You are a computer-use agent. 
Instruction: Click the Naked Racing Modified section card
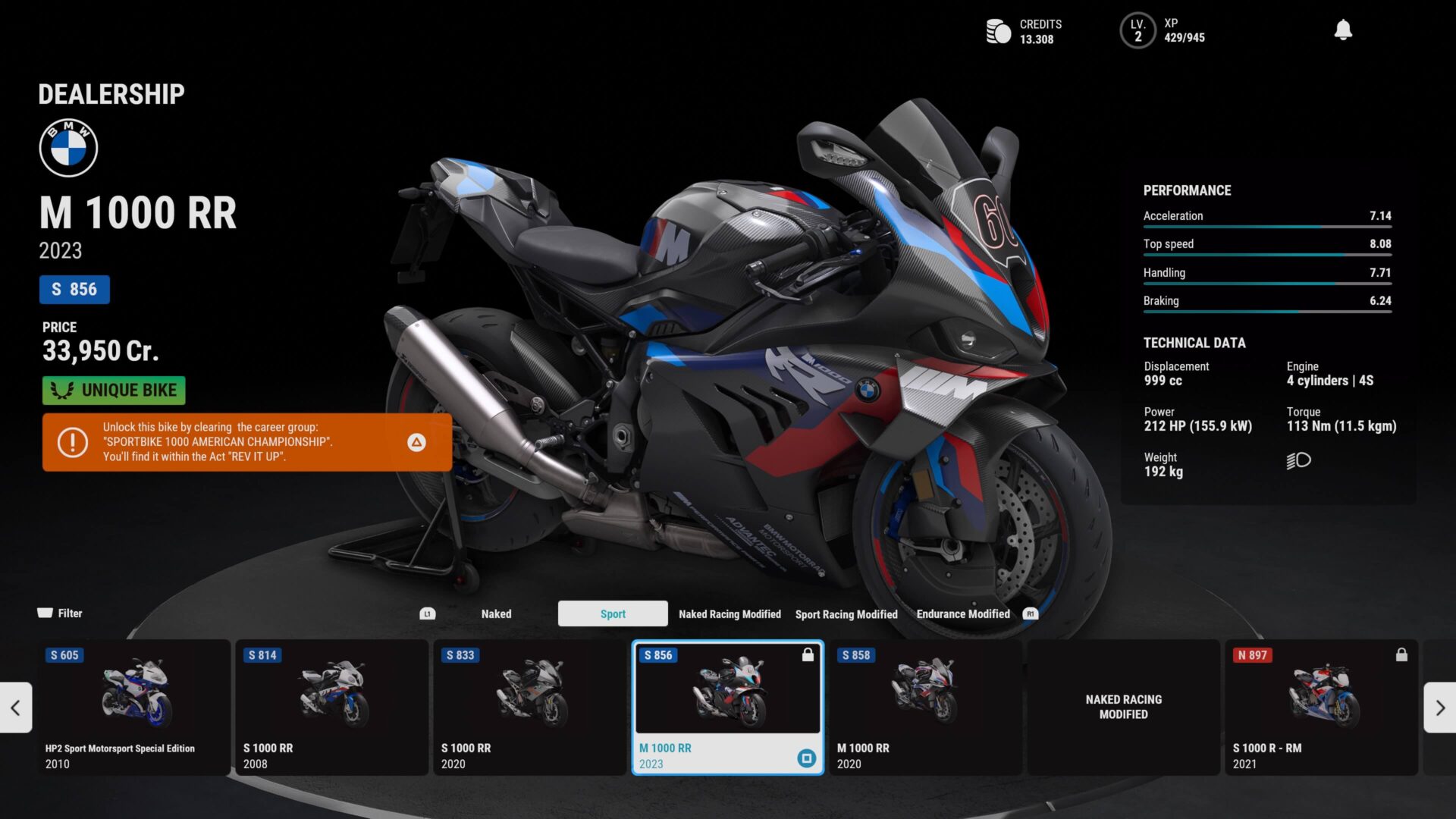point(1123,707)
